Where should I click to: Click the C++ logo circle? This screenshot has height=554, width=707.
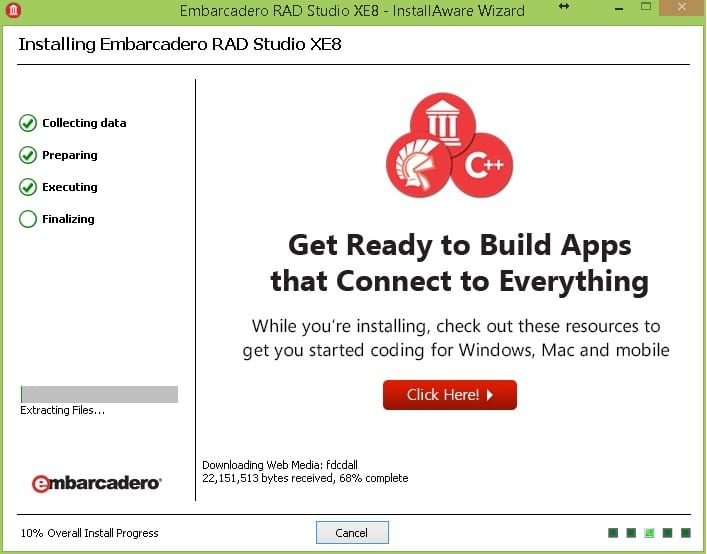[482, 165]
